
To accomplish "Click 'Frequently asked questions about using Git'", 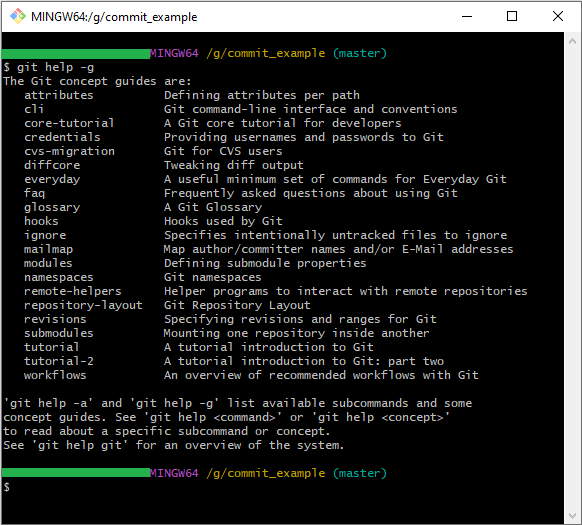I will [x=311, y=193].
